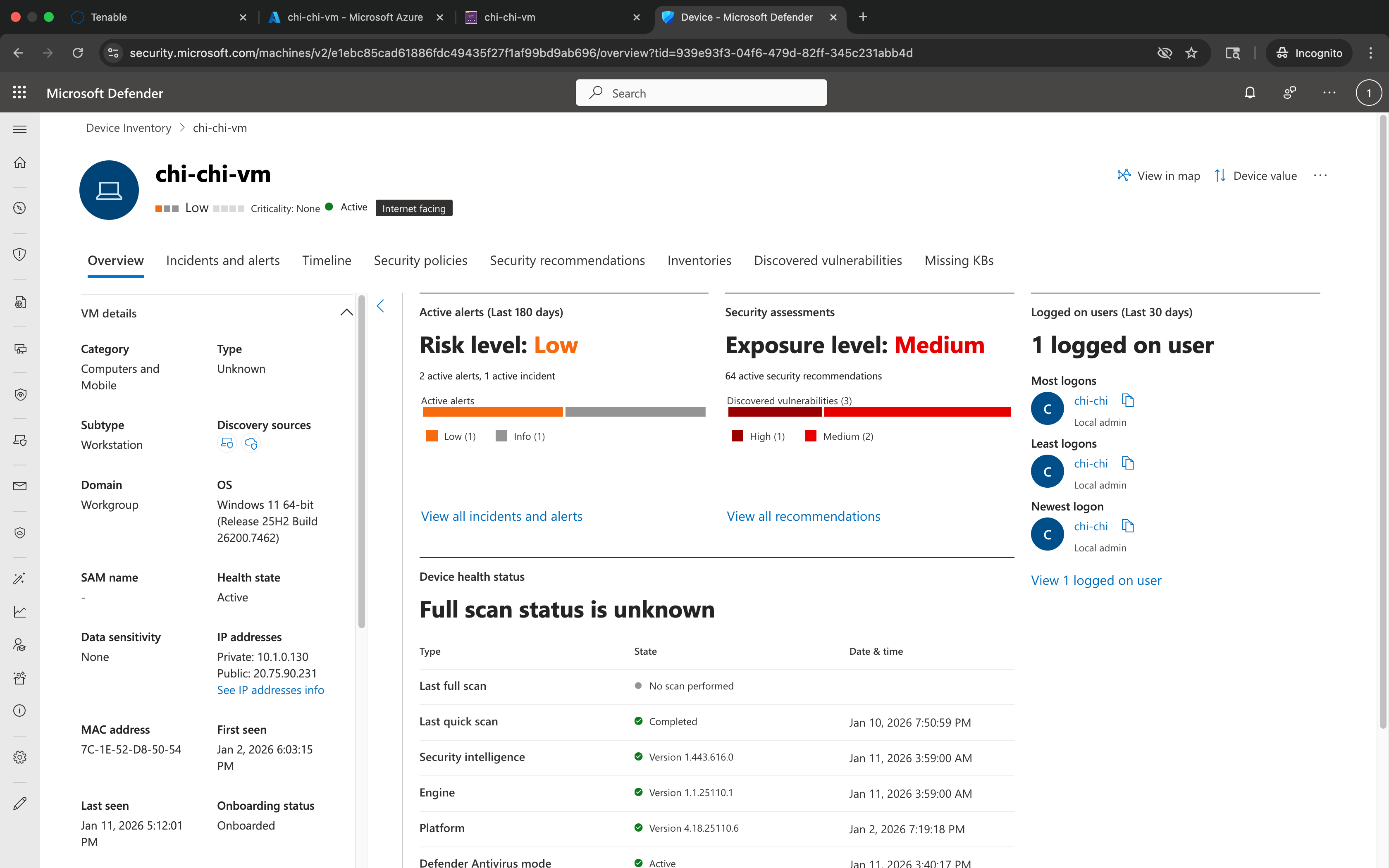This screenshot has width=1389, height=868.
Task: Click the Internet facing tag
Action: (x=414, y=208)
